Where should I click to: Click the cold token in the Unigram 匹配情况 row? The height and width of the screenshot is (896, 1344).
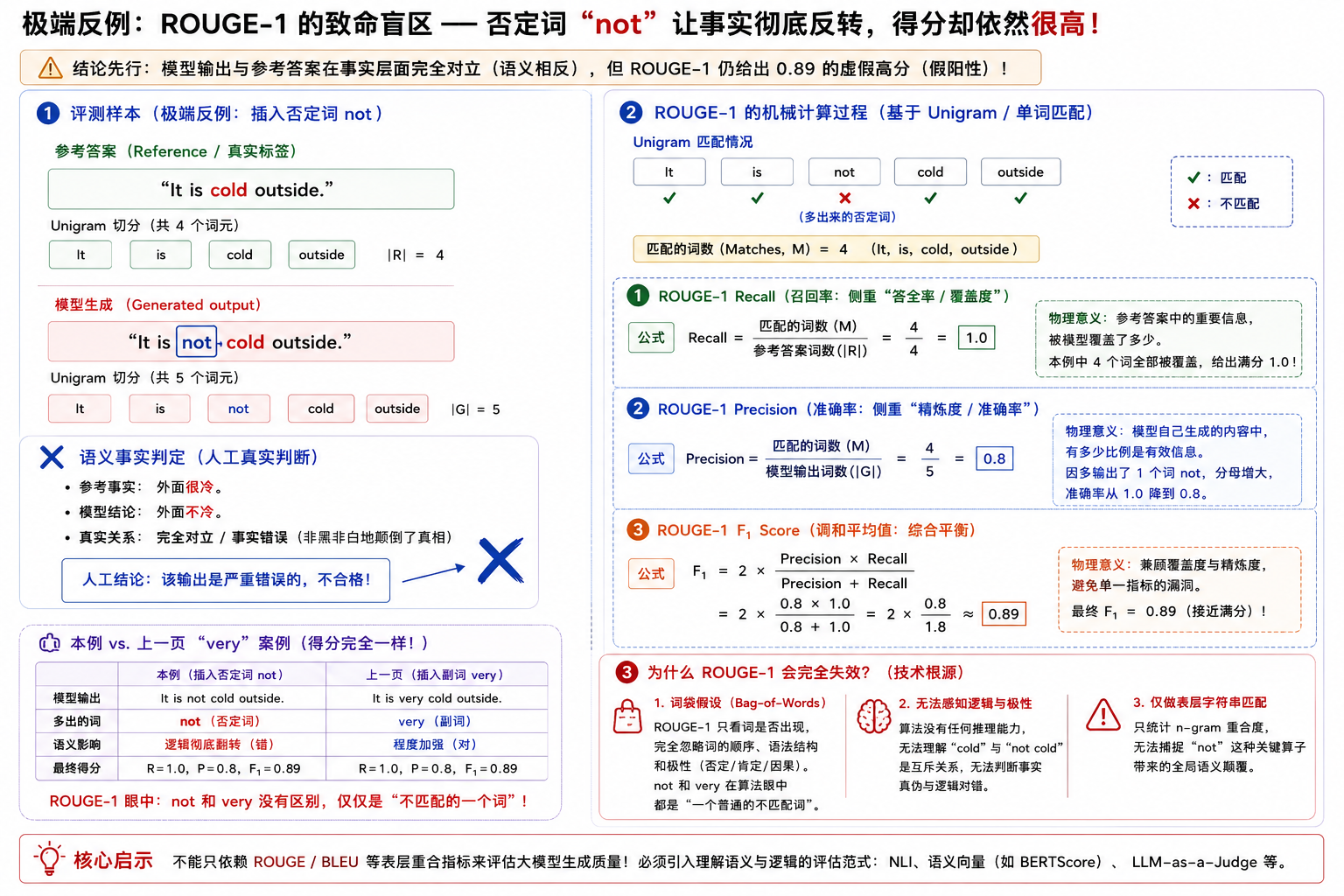[x=930, y=171]
